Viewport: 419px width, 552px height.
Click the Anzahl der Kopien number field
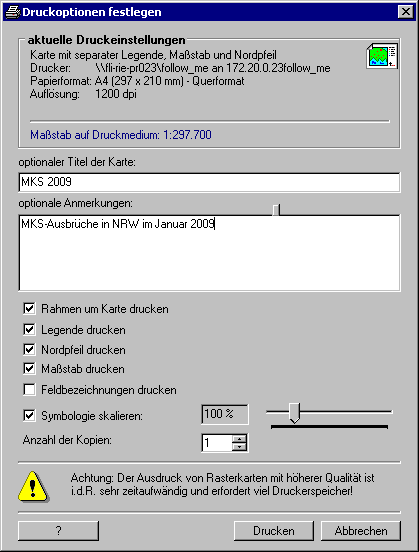[x=217, y=443]
